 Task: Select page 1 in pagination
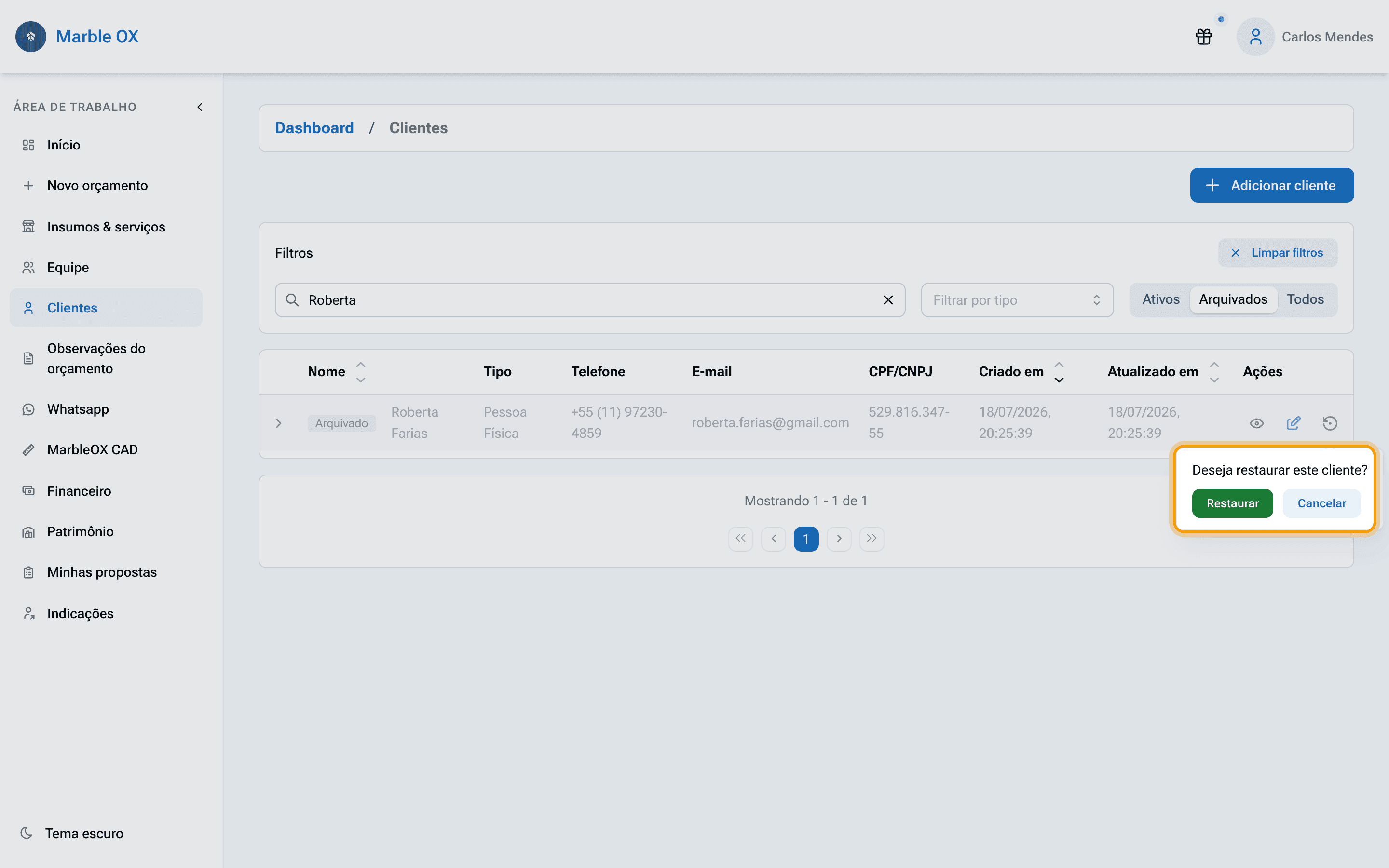(806, 539)
